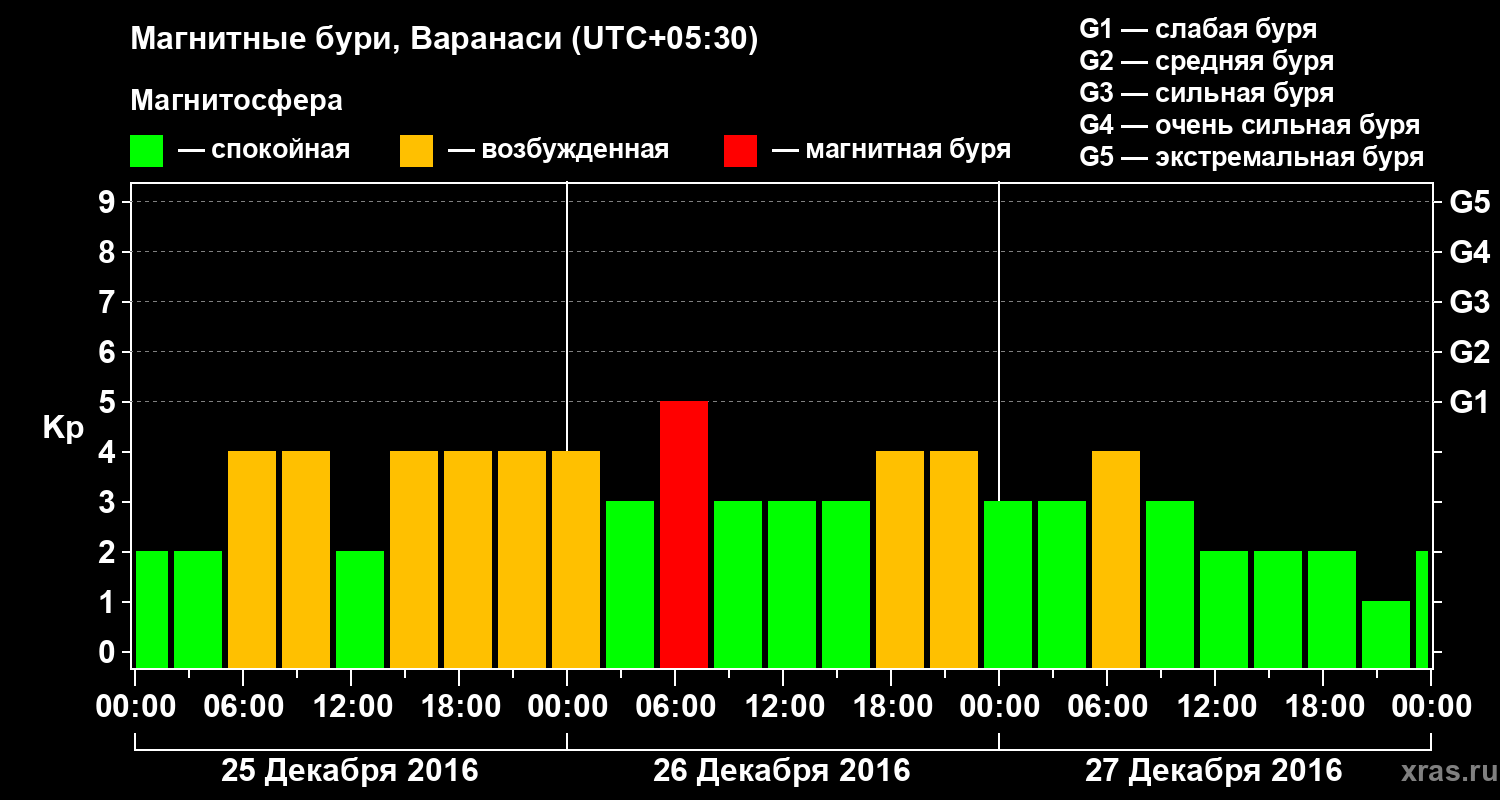Click the right-axis 'G1' label

pos(1469,403)
